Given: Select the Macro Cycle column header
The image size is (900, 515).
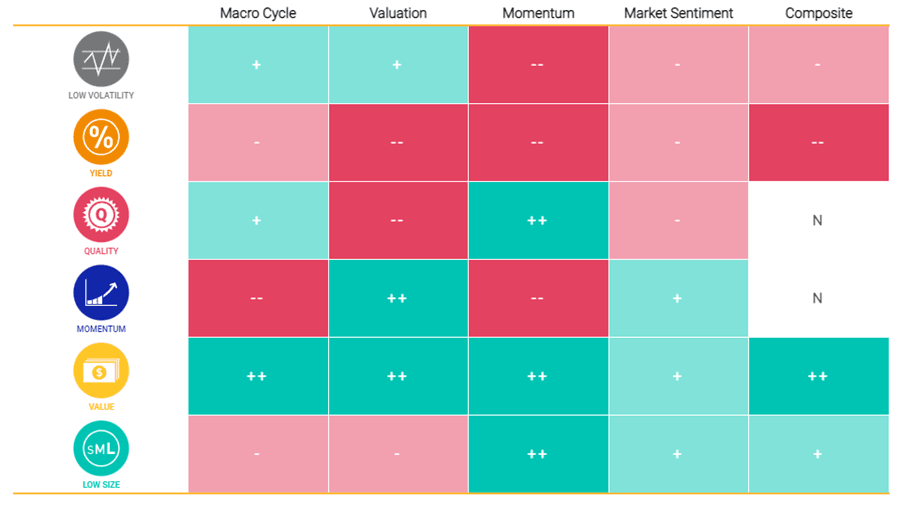Looking at the screenshot, I should pyautogui.click(x=258, y=13).
